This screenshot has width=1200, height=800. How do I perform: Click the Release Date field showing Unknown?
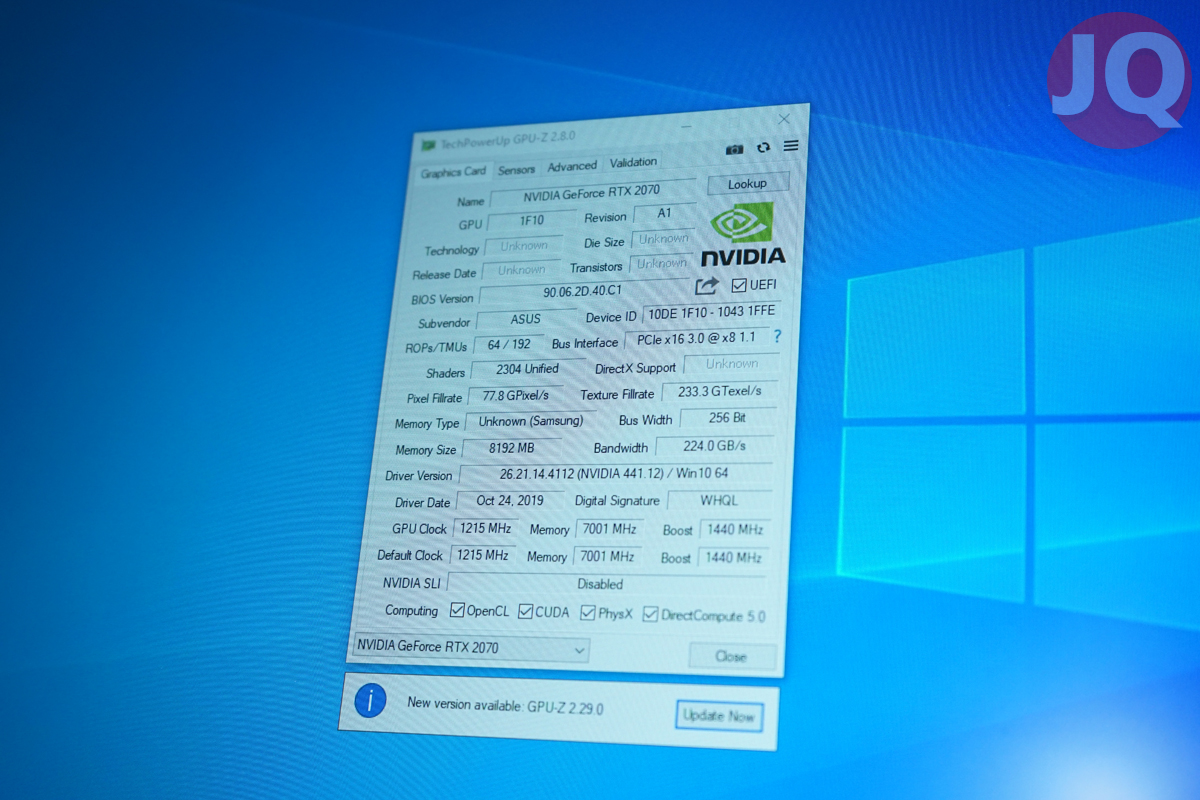click(522, 270)
